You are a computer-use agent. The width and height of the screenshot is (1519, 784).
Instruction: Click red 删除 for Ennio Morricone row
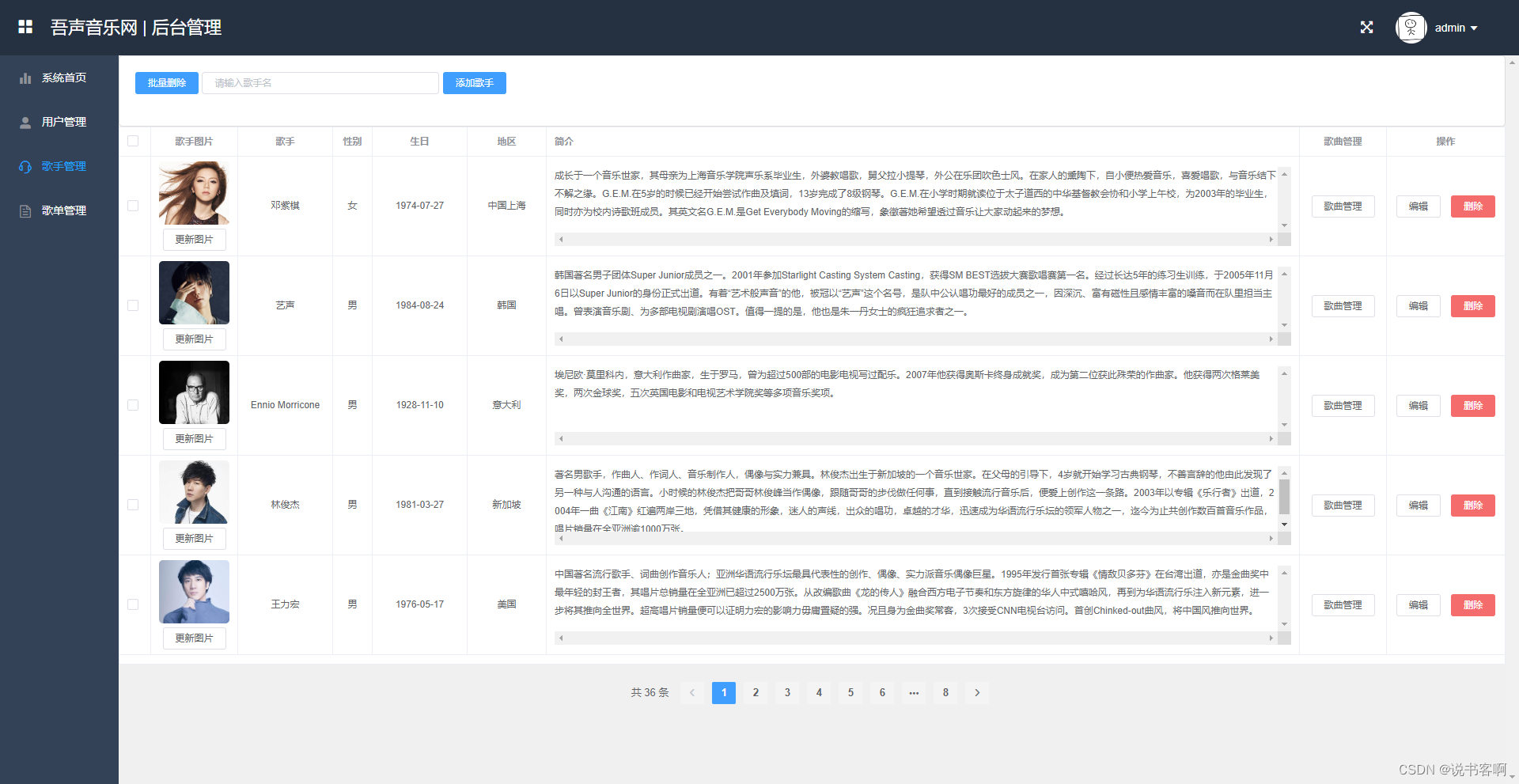pyautogui.click(x=1473, y=406)
